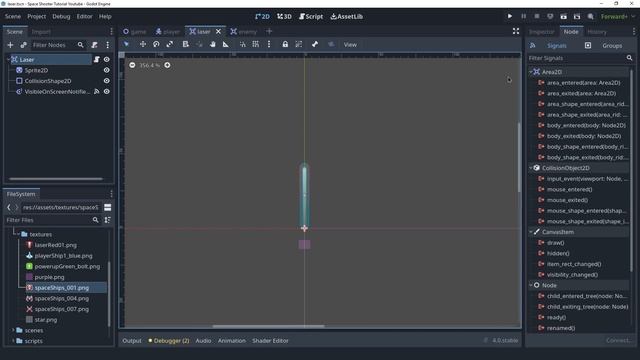Collapse the CanvasItem signals group
This screenshot has height=360, width=640.
point(531,232)
